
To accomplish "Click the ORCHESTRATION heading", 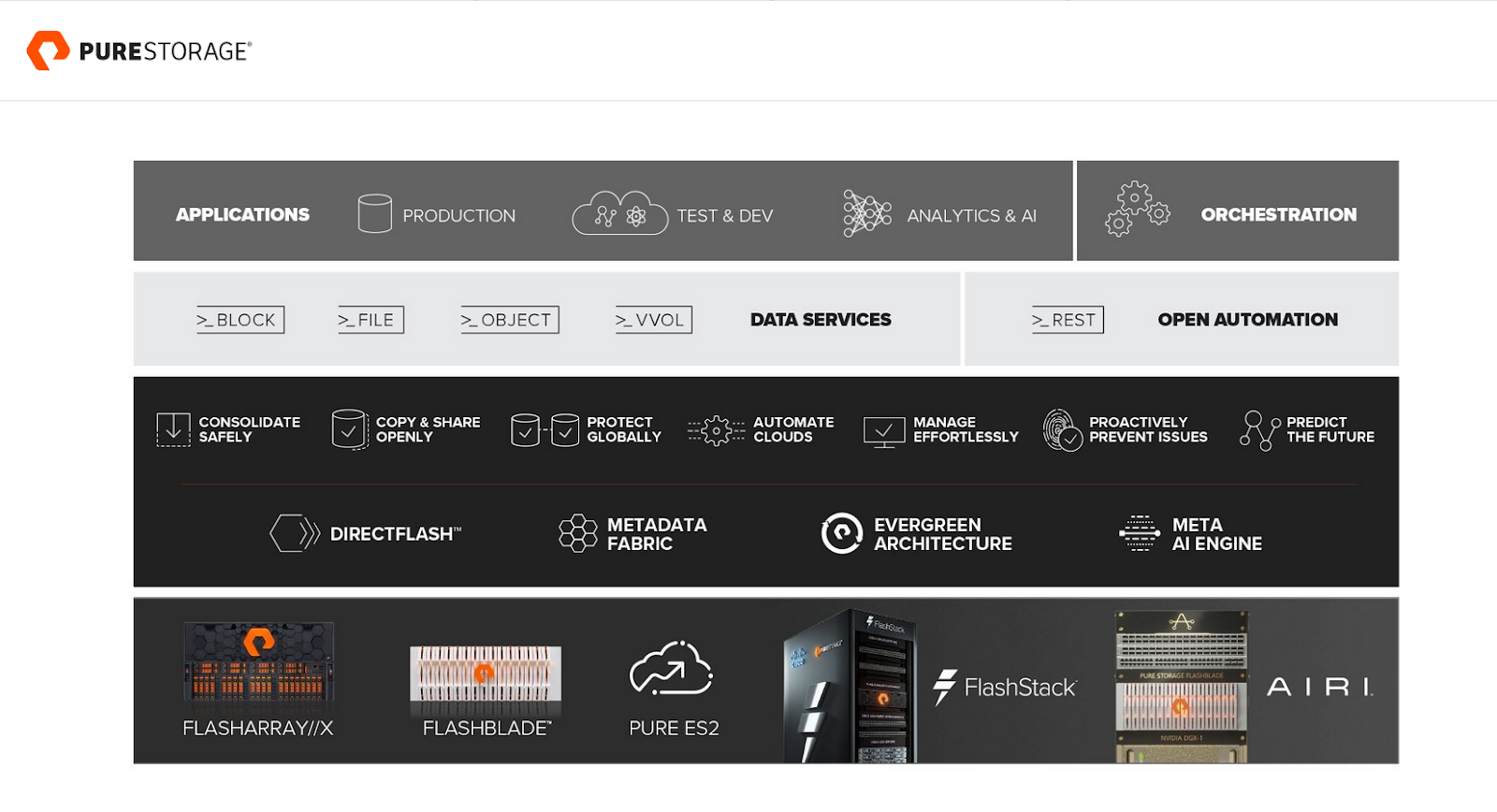I will click(1278, 214).
